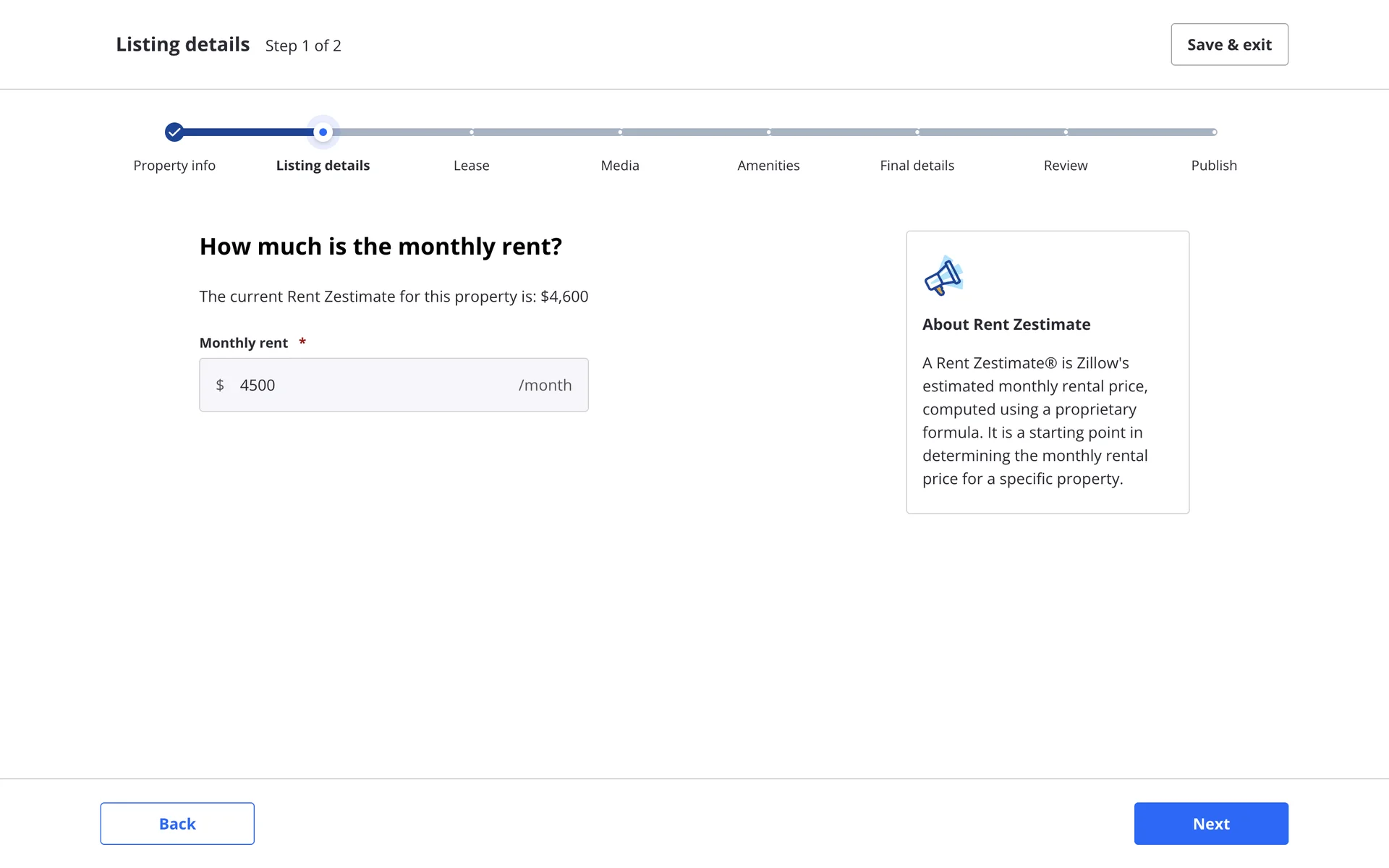Image resolution: width=1389 pixels, height=868 pixels.
Task: Click the Lease step dot on the progress bar
Action: pyautogui.click(x=472, y=132)
